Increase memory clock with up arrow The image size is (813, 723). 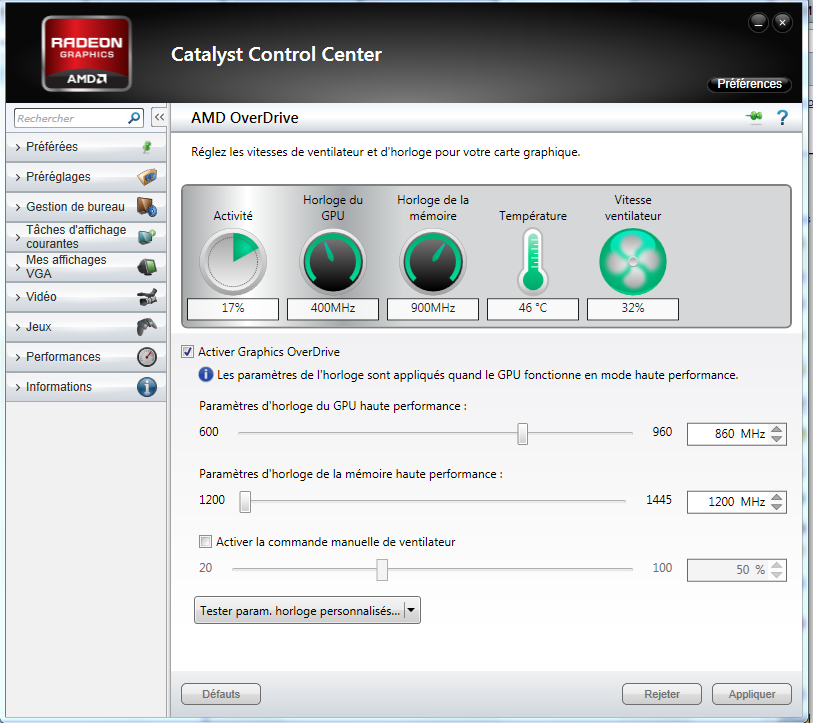coord(777,497)
